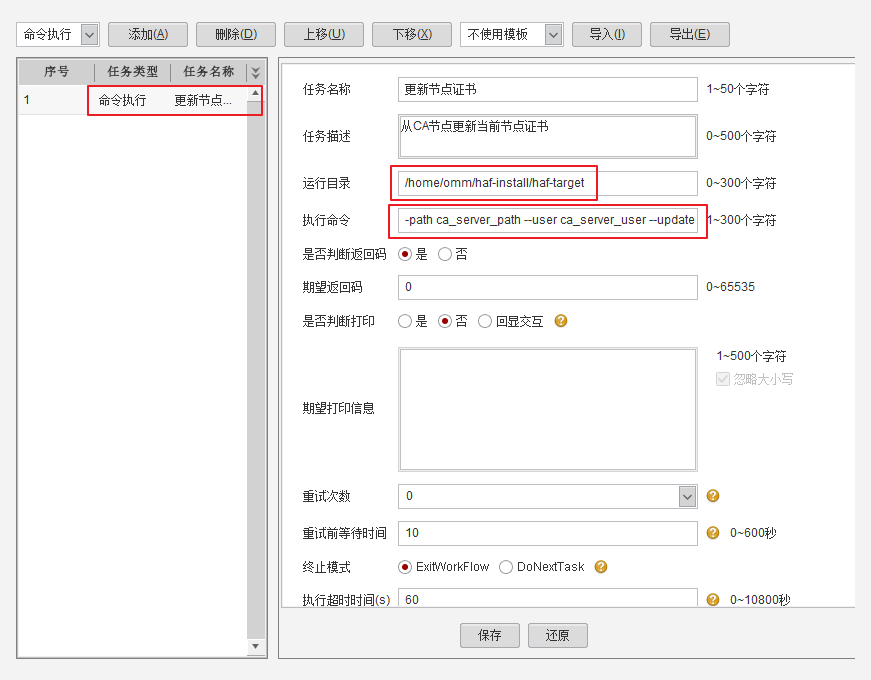The width and height of the screenshot is (871, 680).
Task: Click task list scrollbar up arrow
Action: pyautogui.click(x=255, y=93)
